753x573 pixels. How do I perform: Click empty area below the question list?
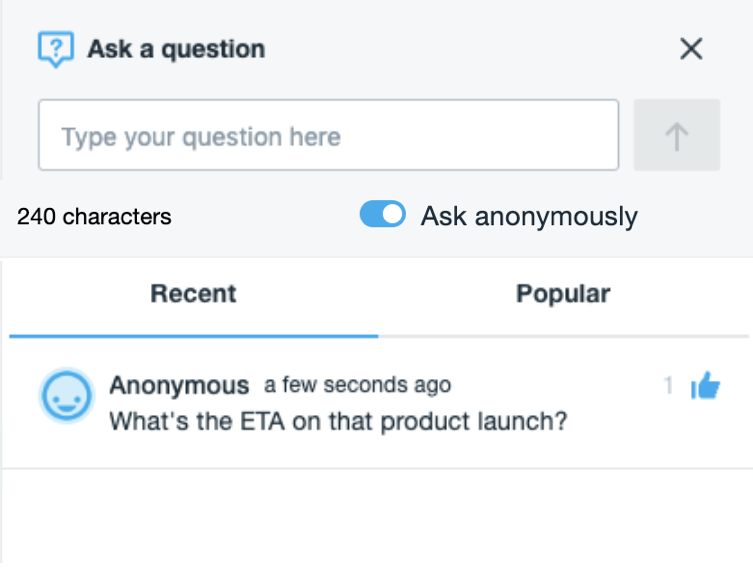[x=376, y=520]
